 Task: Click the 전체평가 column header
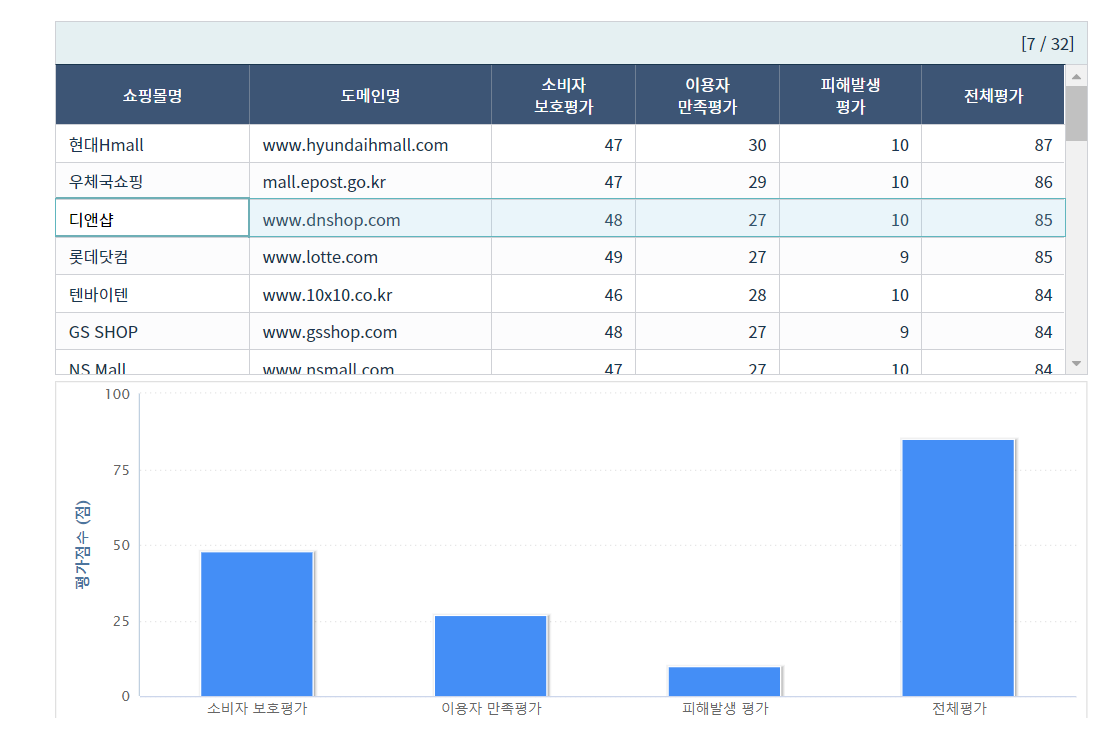pyautogui.click(x=992, y=94)
